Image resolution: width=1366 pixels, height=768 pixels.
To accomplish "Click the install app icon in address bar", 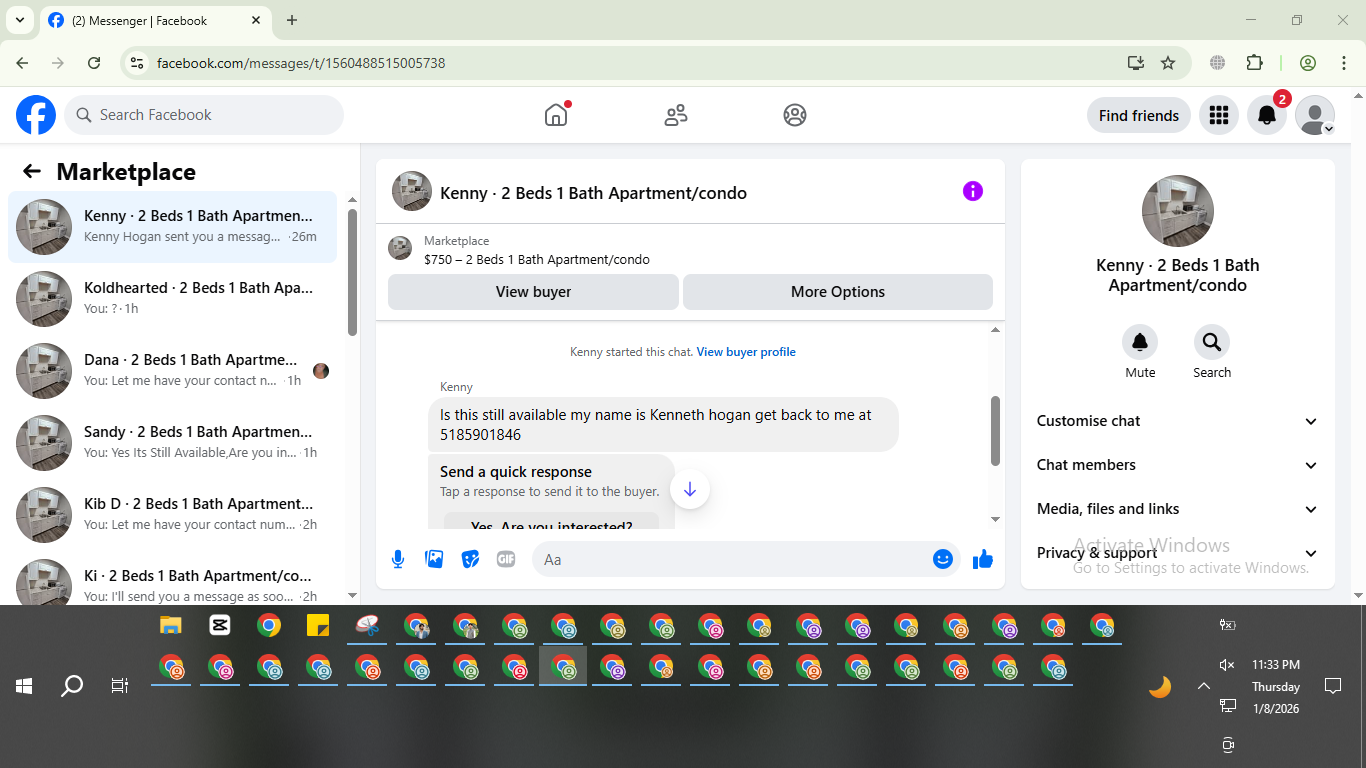I will coord(1136,63).
